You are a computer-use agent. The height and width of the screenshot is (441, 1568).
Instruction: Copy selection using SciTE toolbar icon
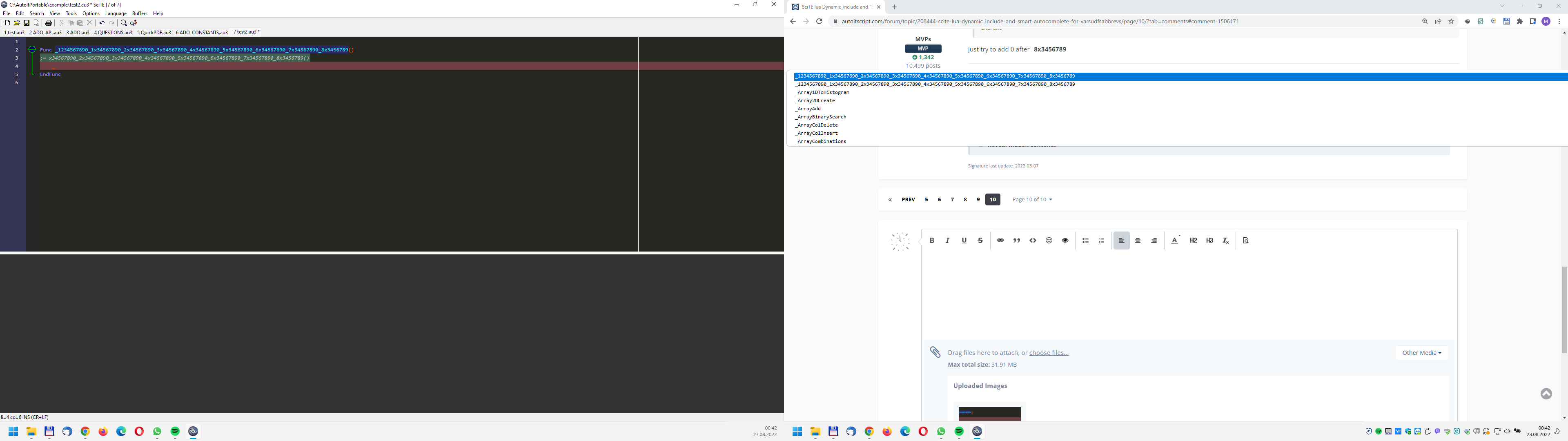pos(71,23)
